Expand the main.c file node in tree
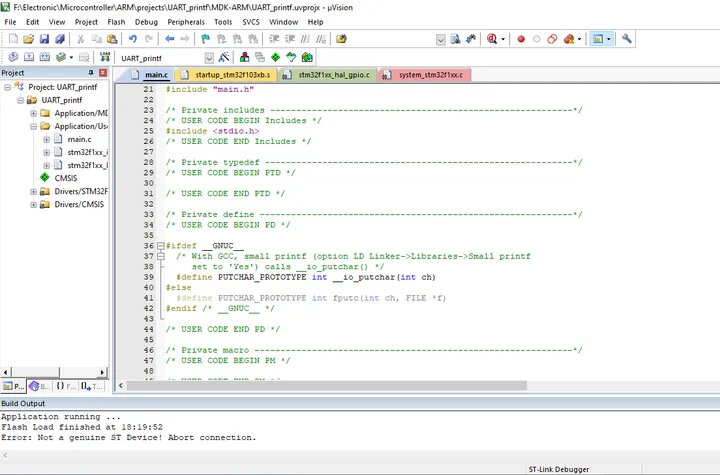 pos(46,139)
